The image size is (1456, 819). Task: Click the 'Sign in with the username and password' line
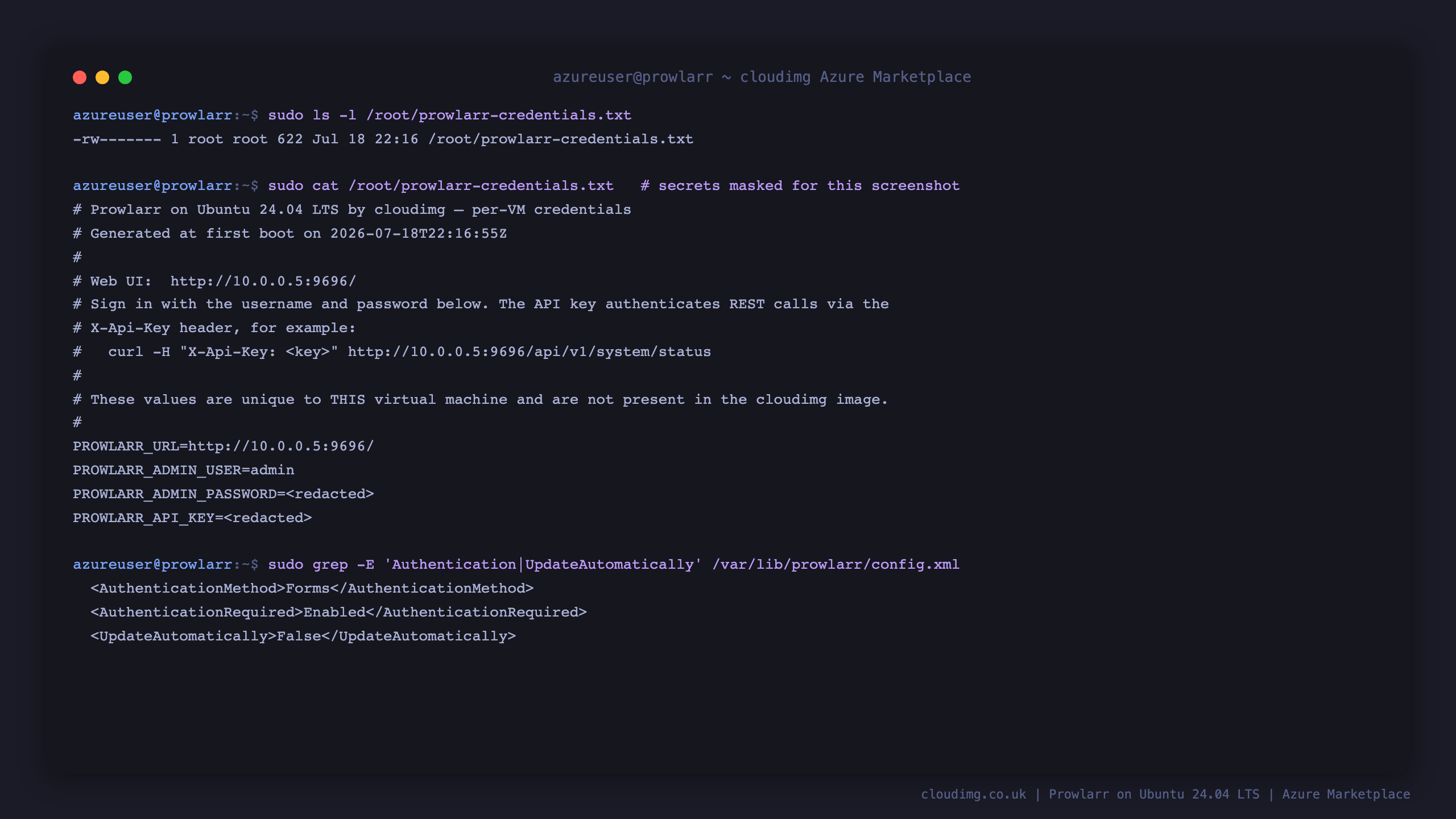tap(481, 304)
